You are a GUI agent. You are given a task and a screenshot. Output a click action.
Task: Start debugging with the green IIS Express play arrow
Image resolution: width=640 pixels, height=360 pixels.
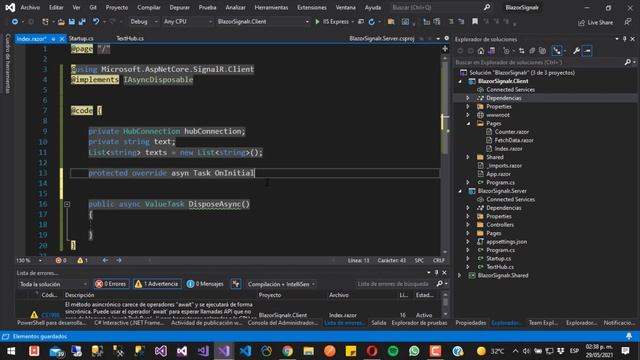[x=317, y=22]
